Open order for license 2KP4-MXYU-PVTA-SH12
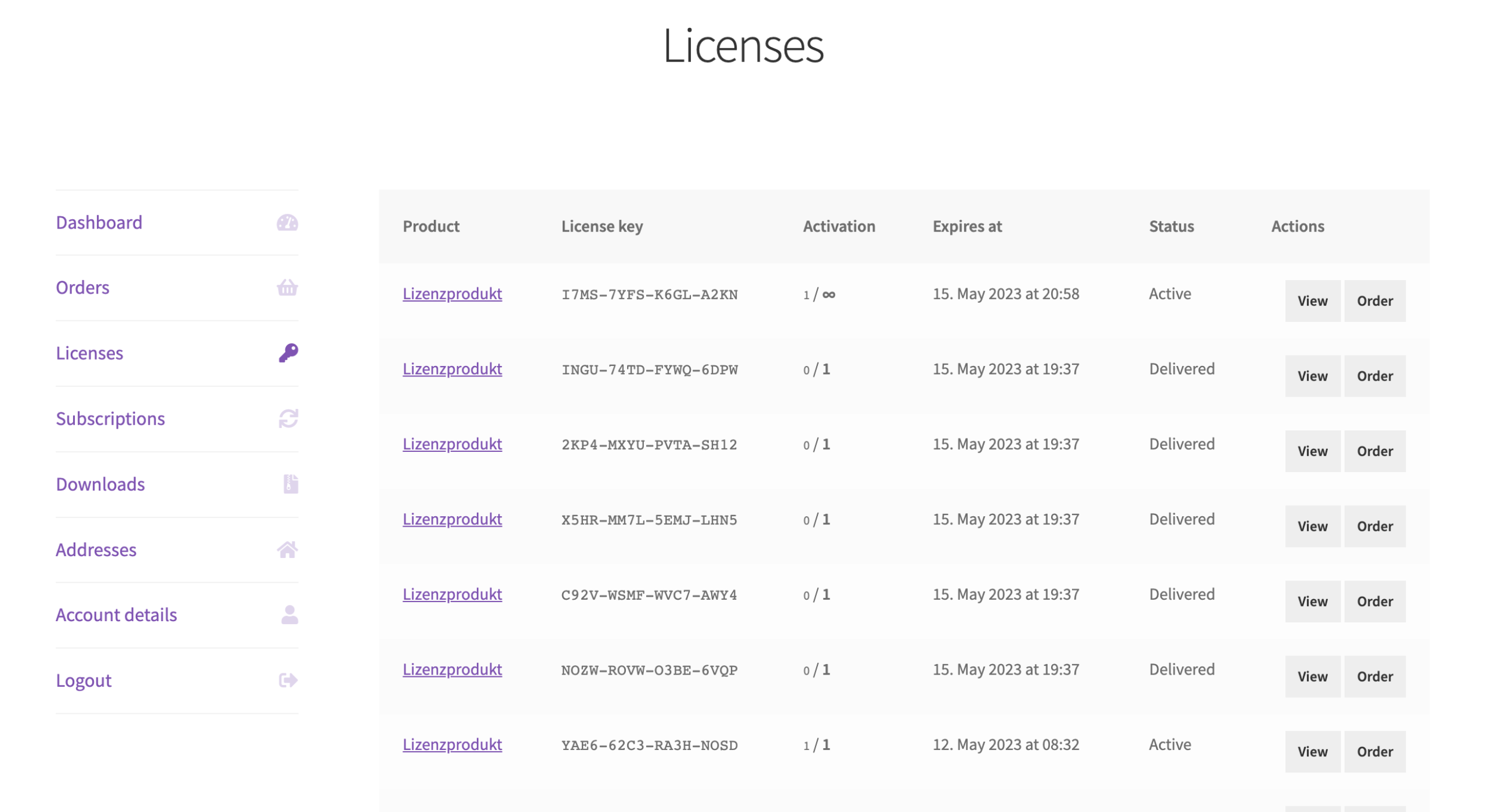 pyautogui.click(x=1375, y=451)
